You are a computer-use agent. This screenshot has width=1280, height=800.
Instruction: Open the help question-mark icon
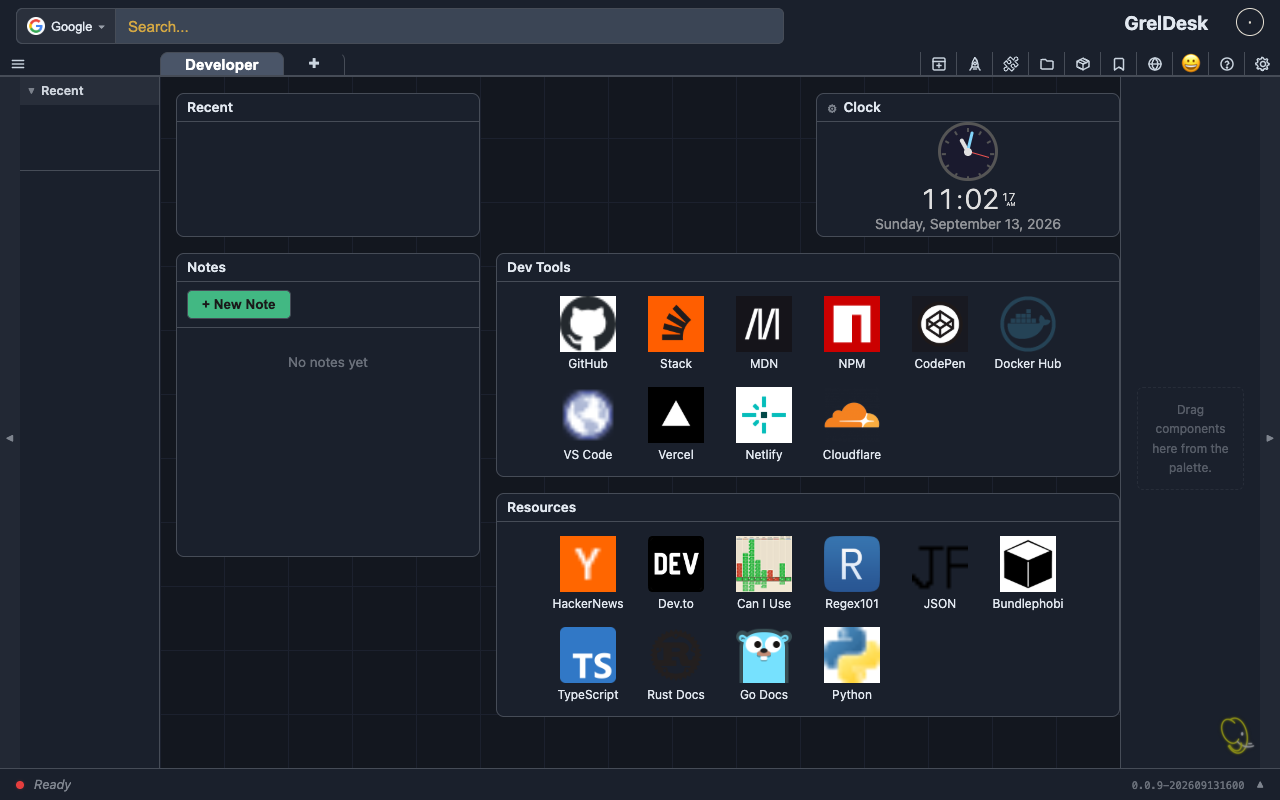(x=1227, y=64)
